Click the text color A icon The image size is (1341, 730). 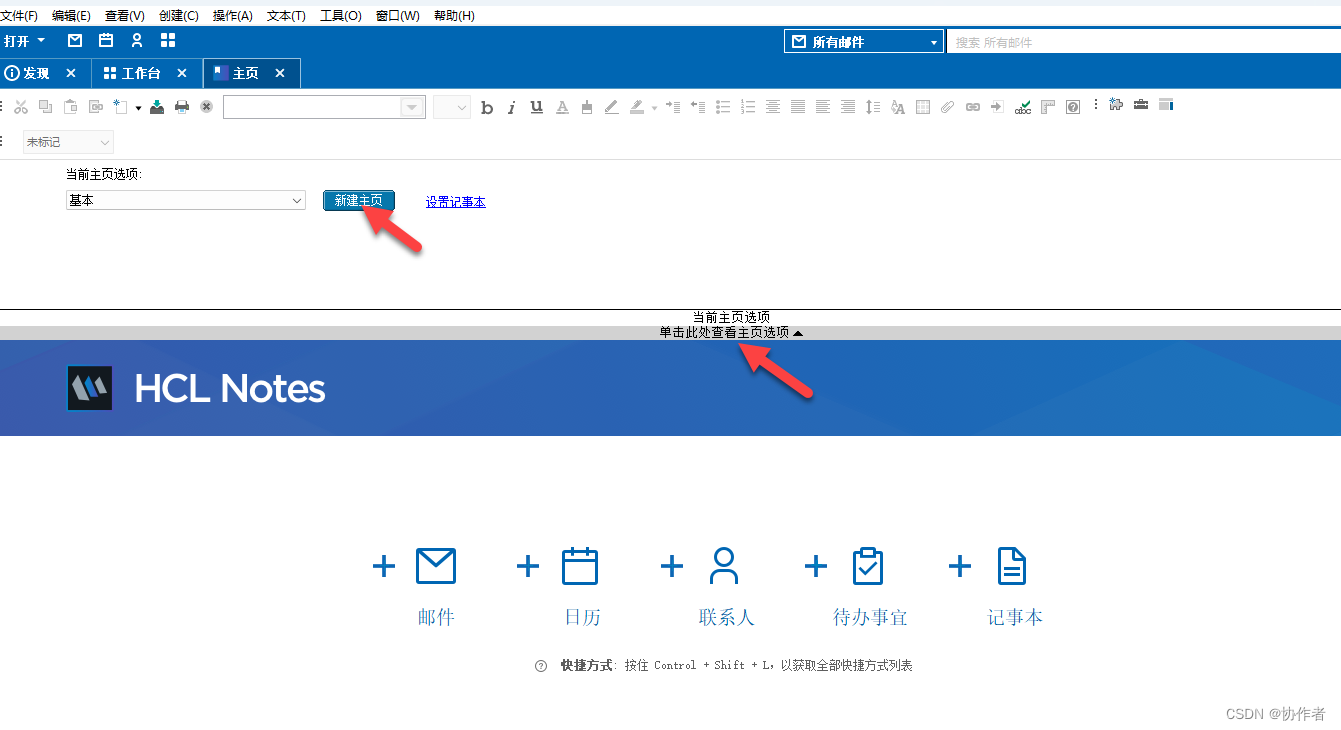[x=562, y=107]
